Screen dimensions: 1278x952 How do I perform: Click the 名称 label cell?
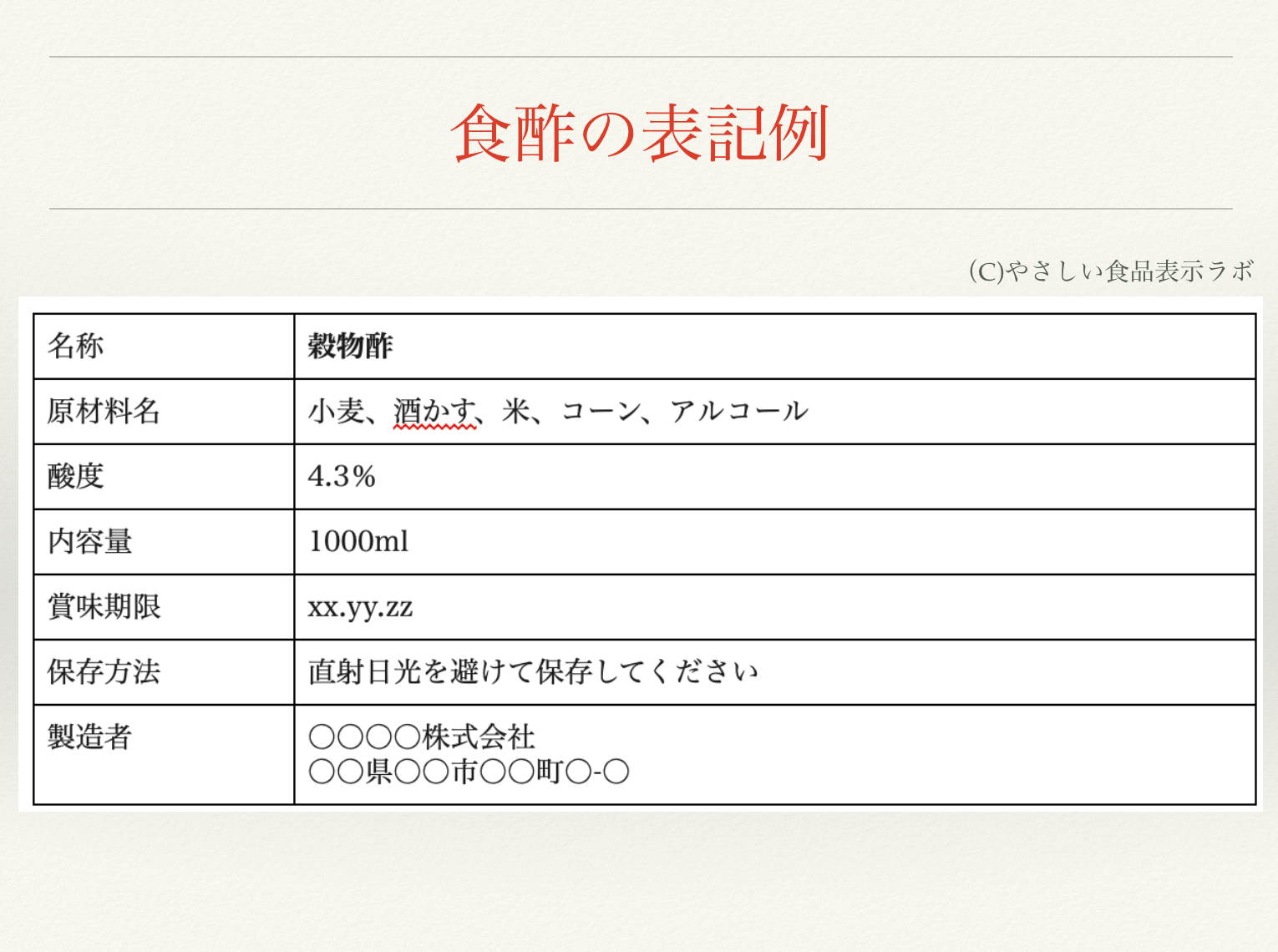(164, 347)
